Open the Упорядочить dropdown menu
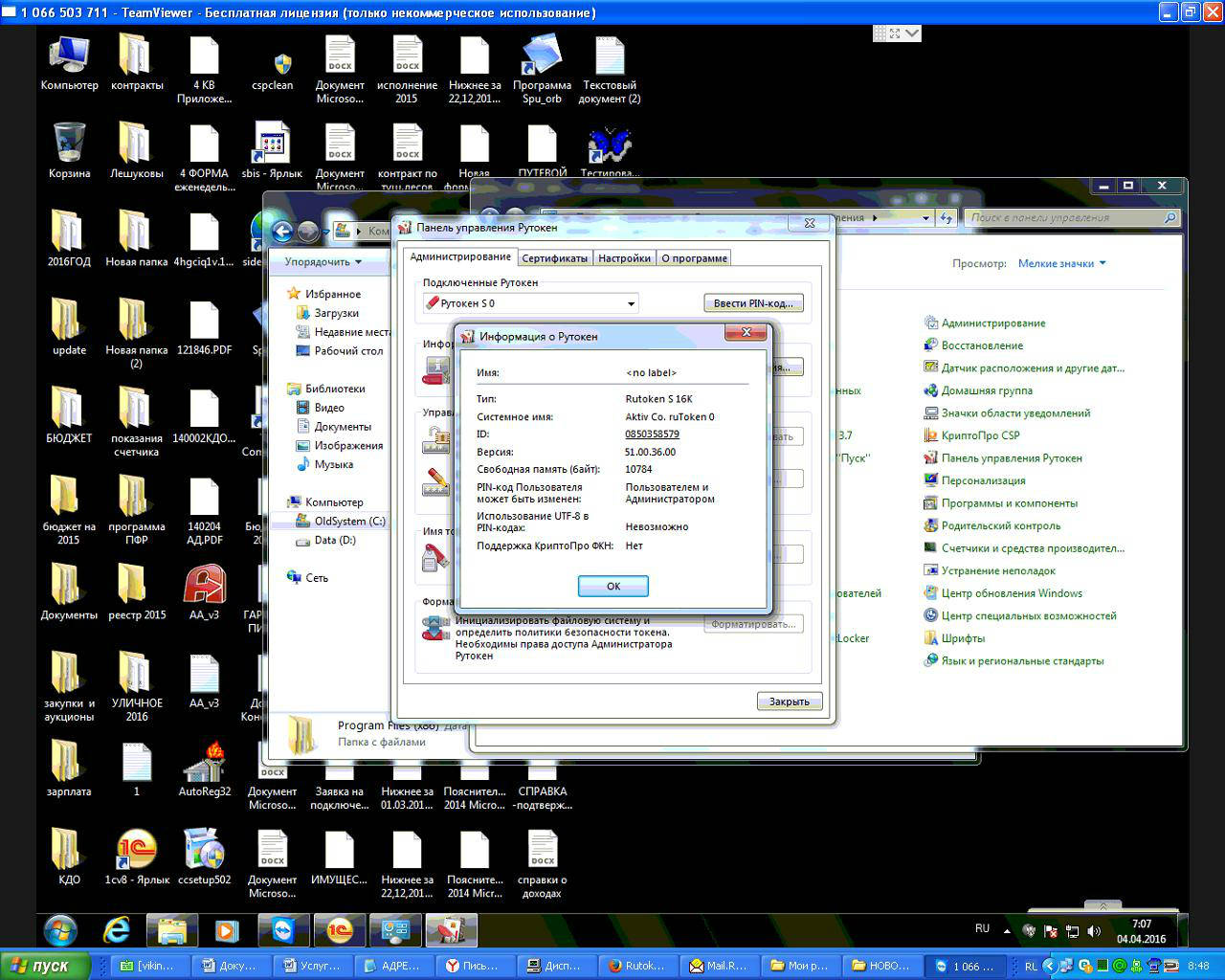1225x980 pixels. coord(323,262)
